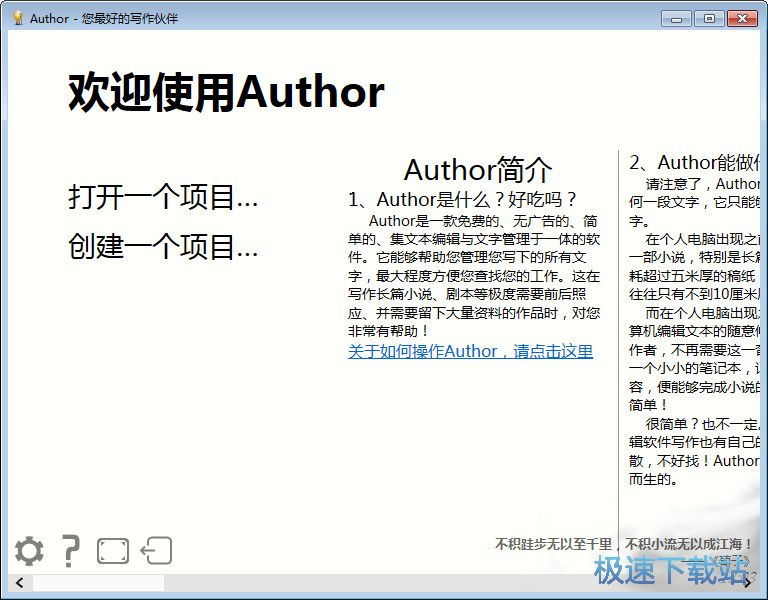Click the horizontal scrollbar thumb

point(98,582)
